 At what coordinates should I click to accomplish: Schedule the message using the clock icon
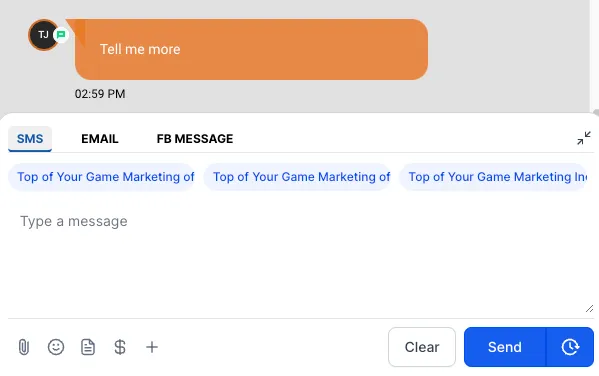(x=570, y=347)
